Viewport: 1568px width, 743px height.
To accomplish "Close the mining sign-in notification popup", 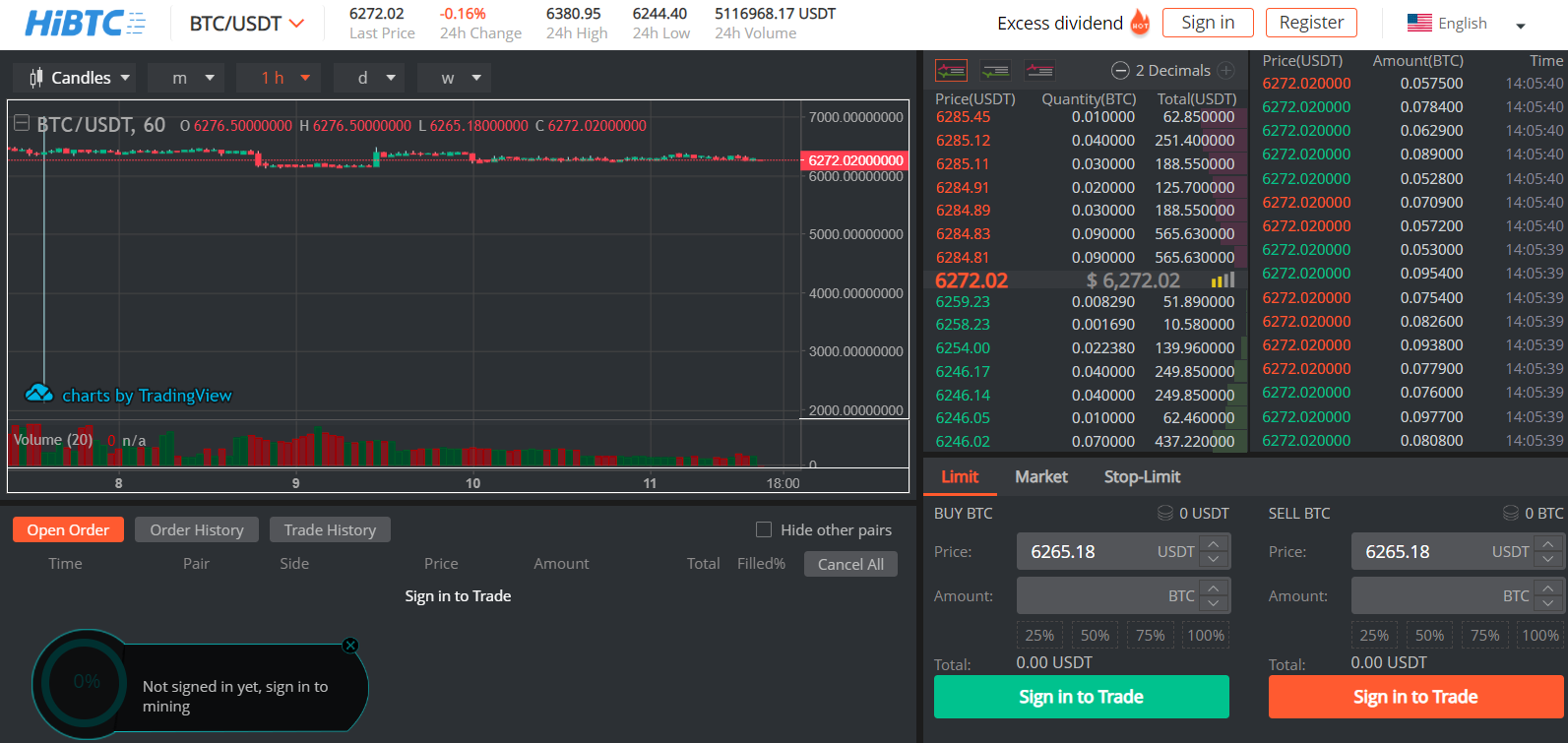I will [350, 646].
